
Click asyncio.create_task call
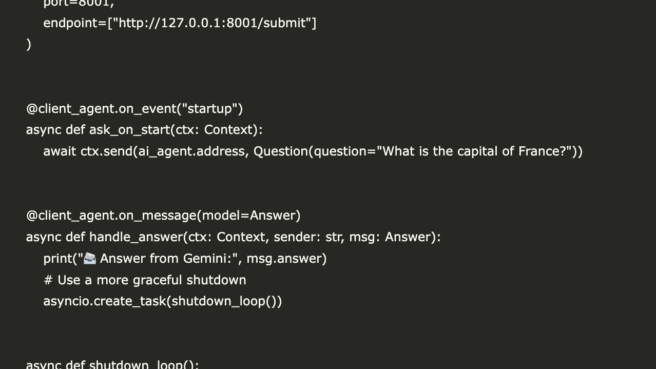click(162, 302)
